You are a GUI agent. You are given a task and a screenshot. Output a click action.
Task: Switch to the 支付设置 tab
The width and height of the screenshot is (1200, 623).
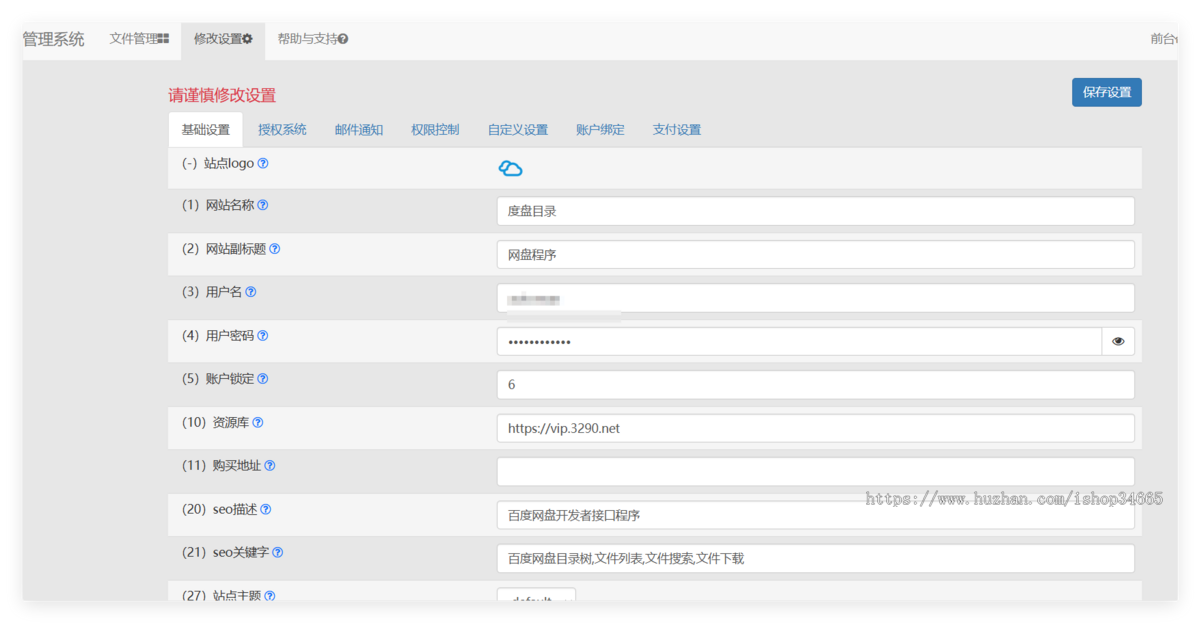tap(677, 130)
